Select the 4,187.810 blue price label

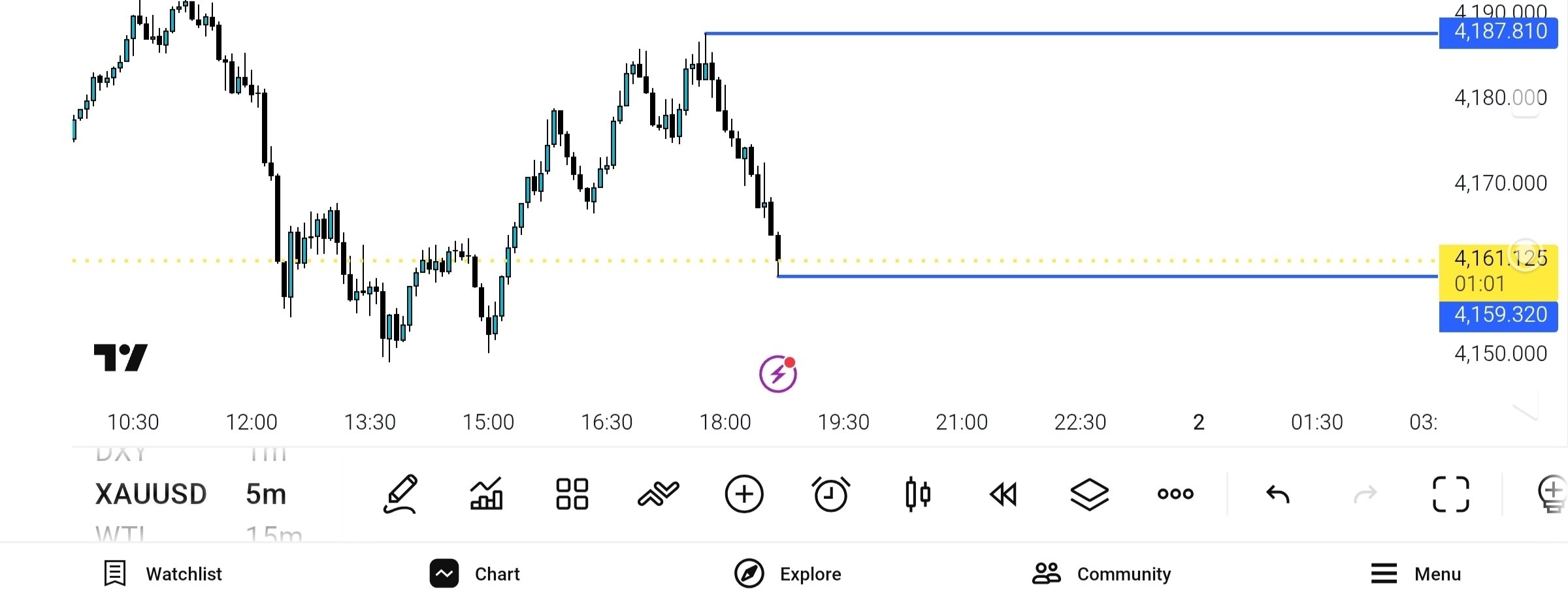[x=1499, y=31]
